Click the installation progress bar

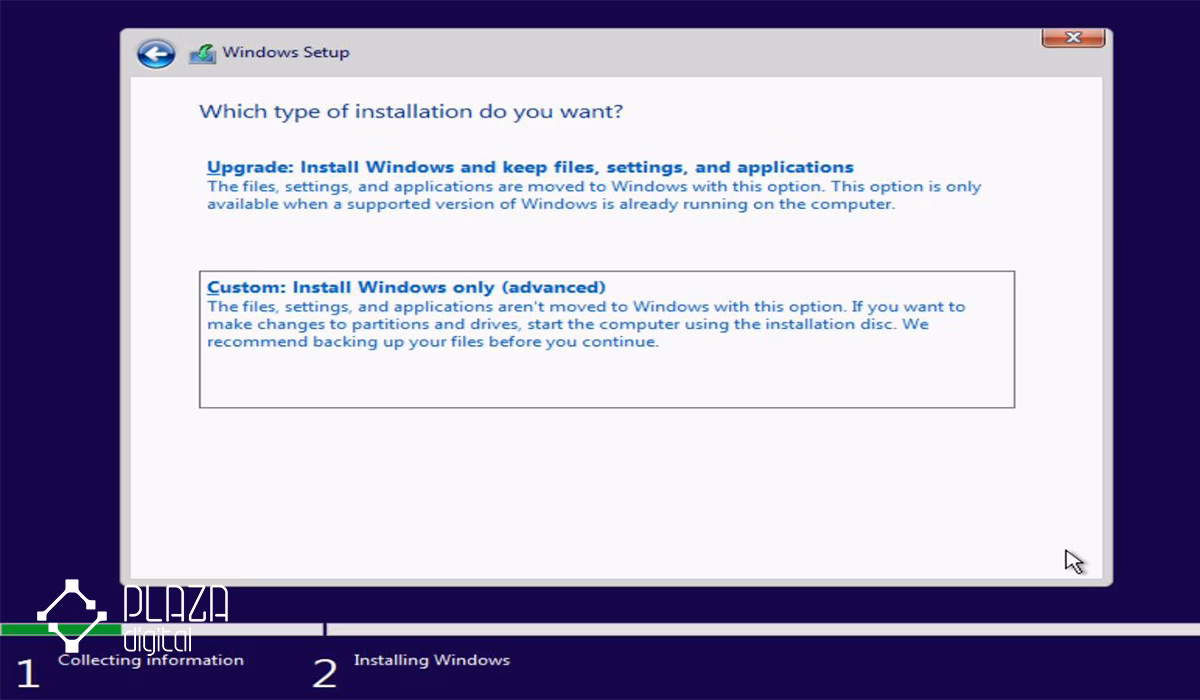pyautogui.click(x=600, y=629)
